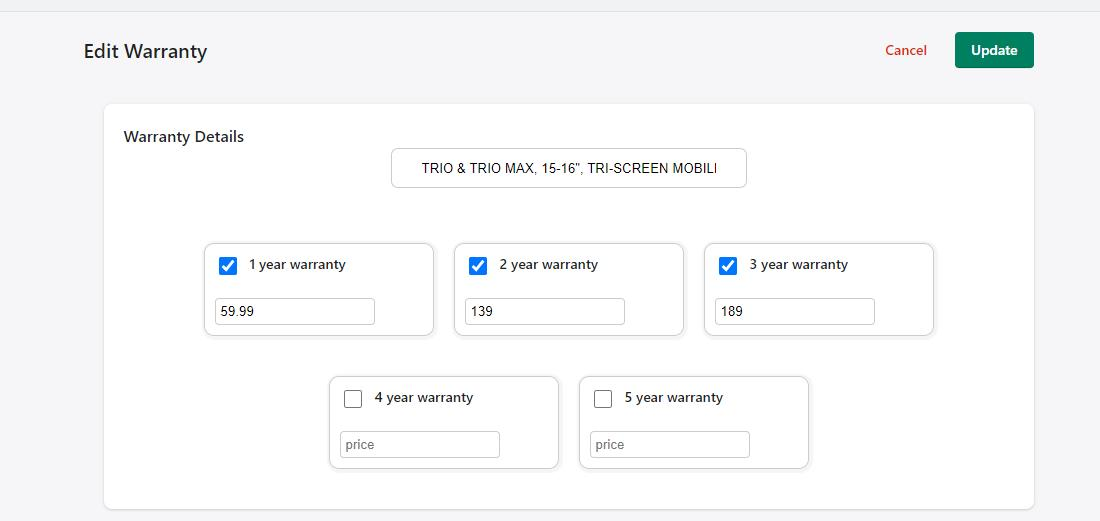
Task: Uncheck the 2 year warranty checkbox
Action: (x=478, y=266)
